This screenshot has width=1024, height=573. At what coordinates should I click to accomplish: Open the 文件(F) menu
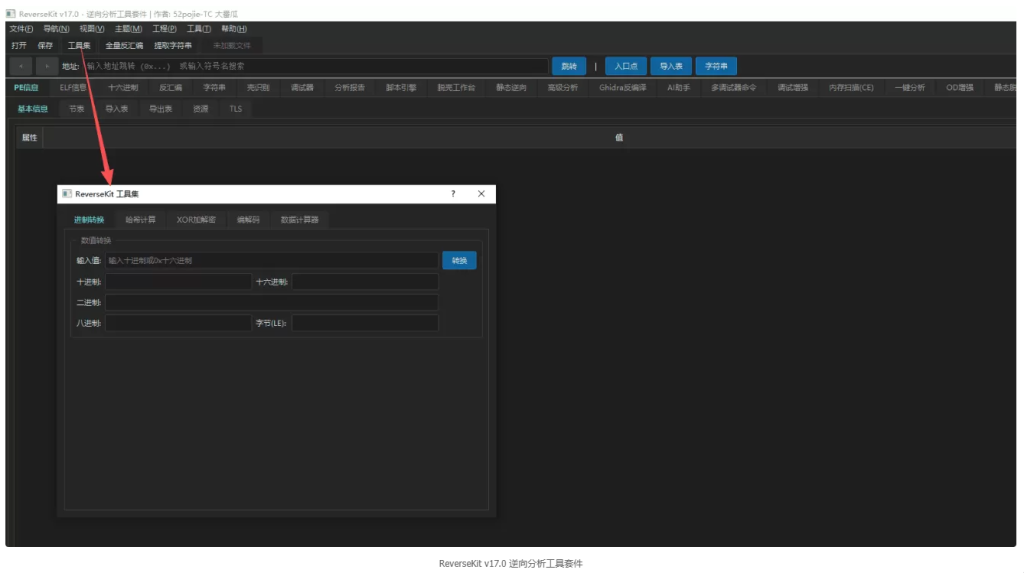coord(21,29)
